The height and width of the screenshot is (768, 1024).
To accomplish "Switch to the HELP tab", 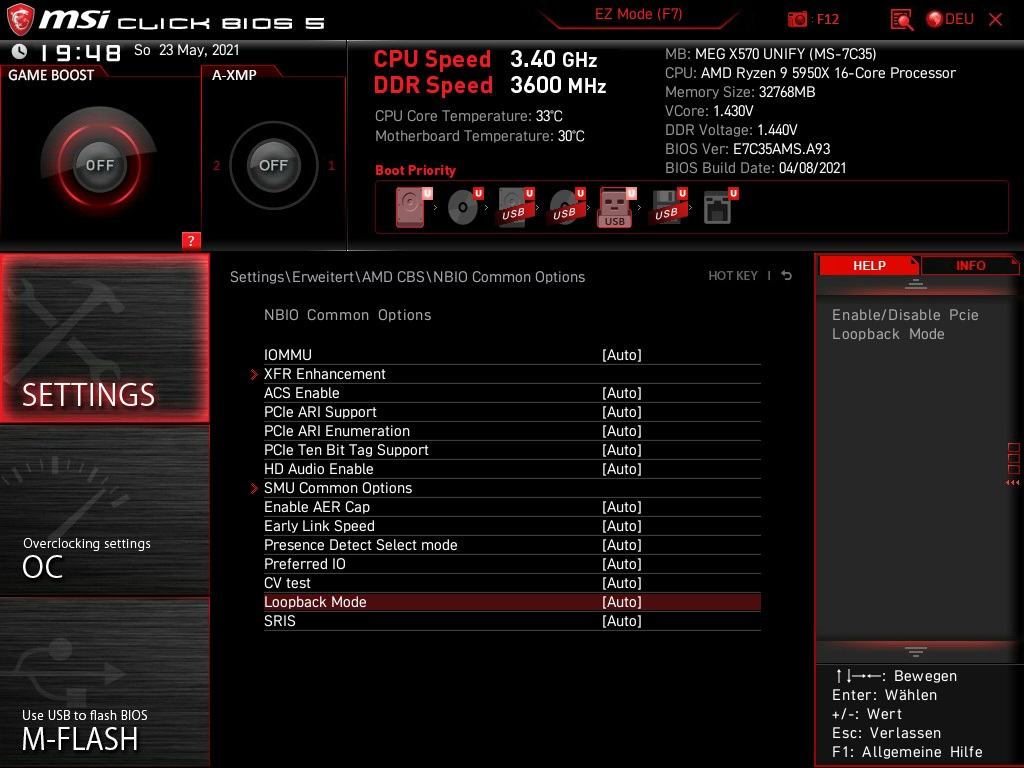I will coord(869,265).
